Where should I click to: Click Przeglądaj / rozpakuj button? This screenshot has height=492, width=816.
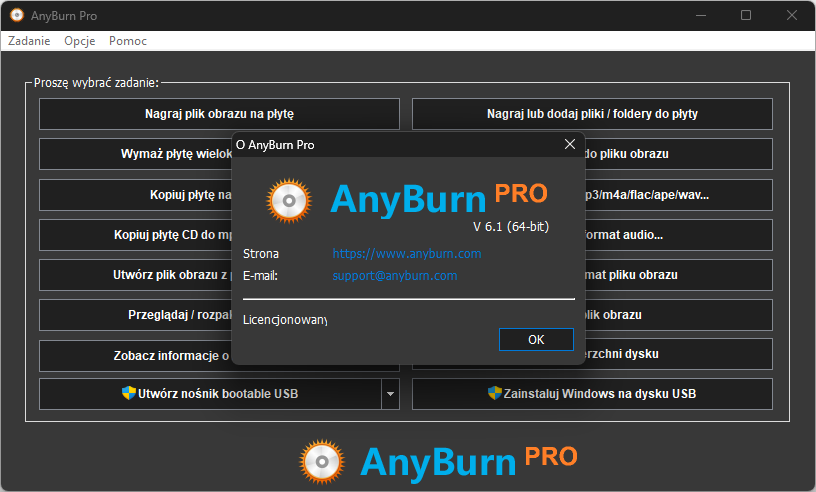pos(135,315)
